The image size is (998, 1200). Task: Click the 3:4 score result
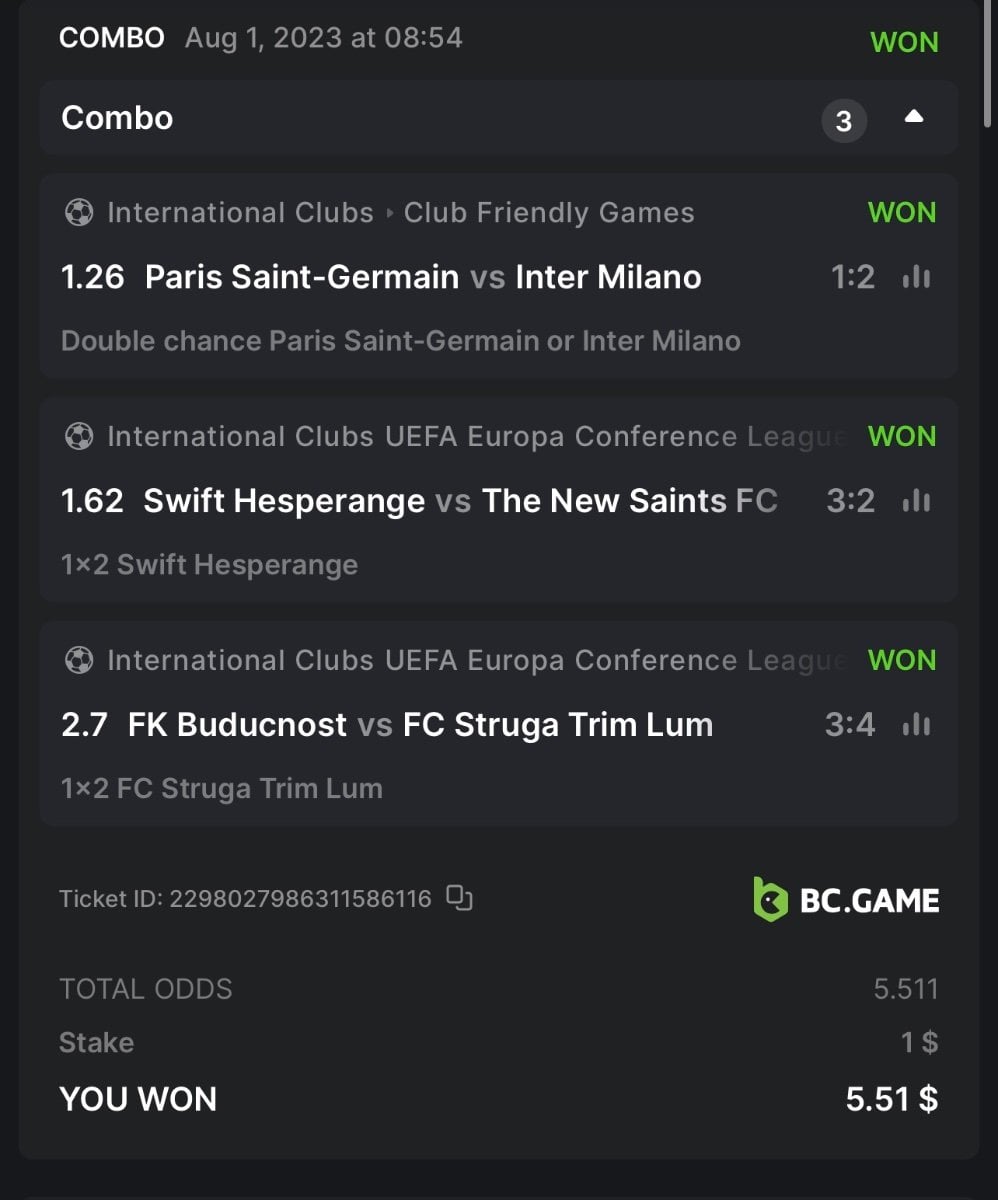click(849, 725)
